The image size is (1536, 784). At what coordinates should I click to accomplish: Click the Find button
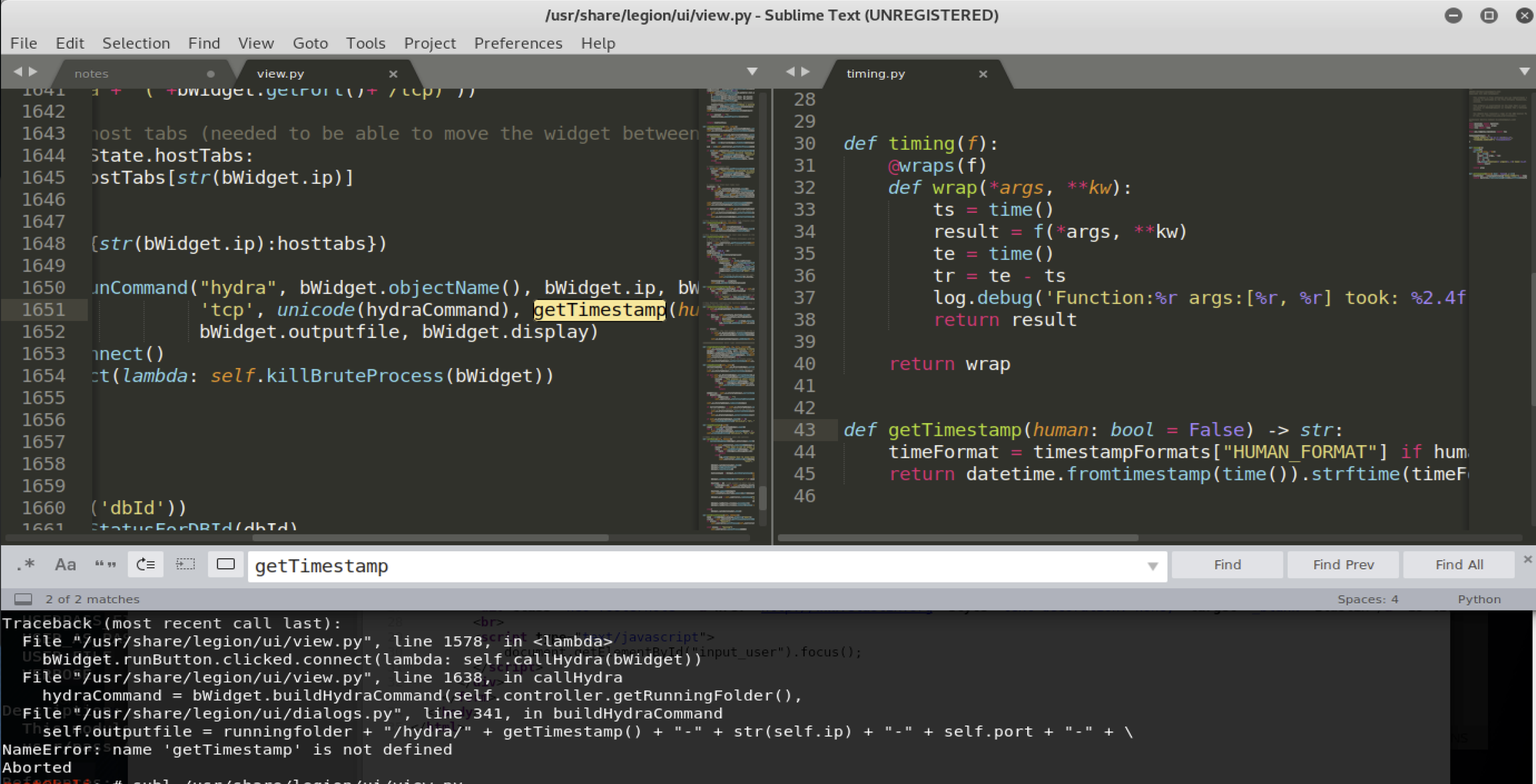coord(1227,565)
